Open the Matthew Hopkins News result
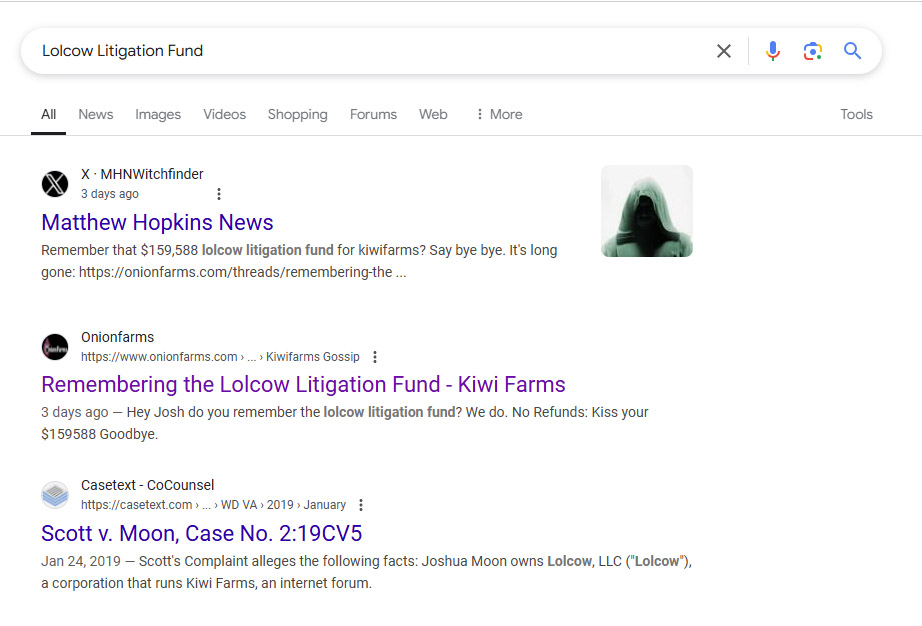 point(157,223)
